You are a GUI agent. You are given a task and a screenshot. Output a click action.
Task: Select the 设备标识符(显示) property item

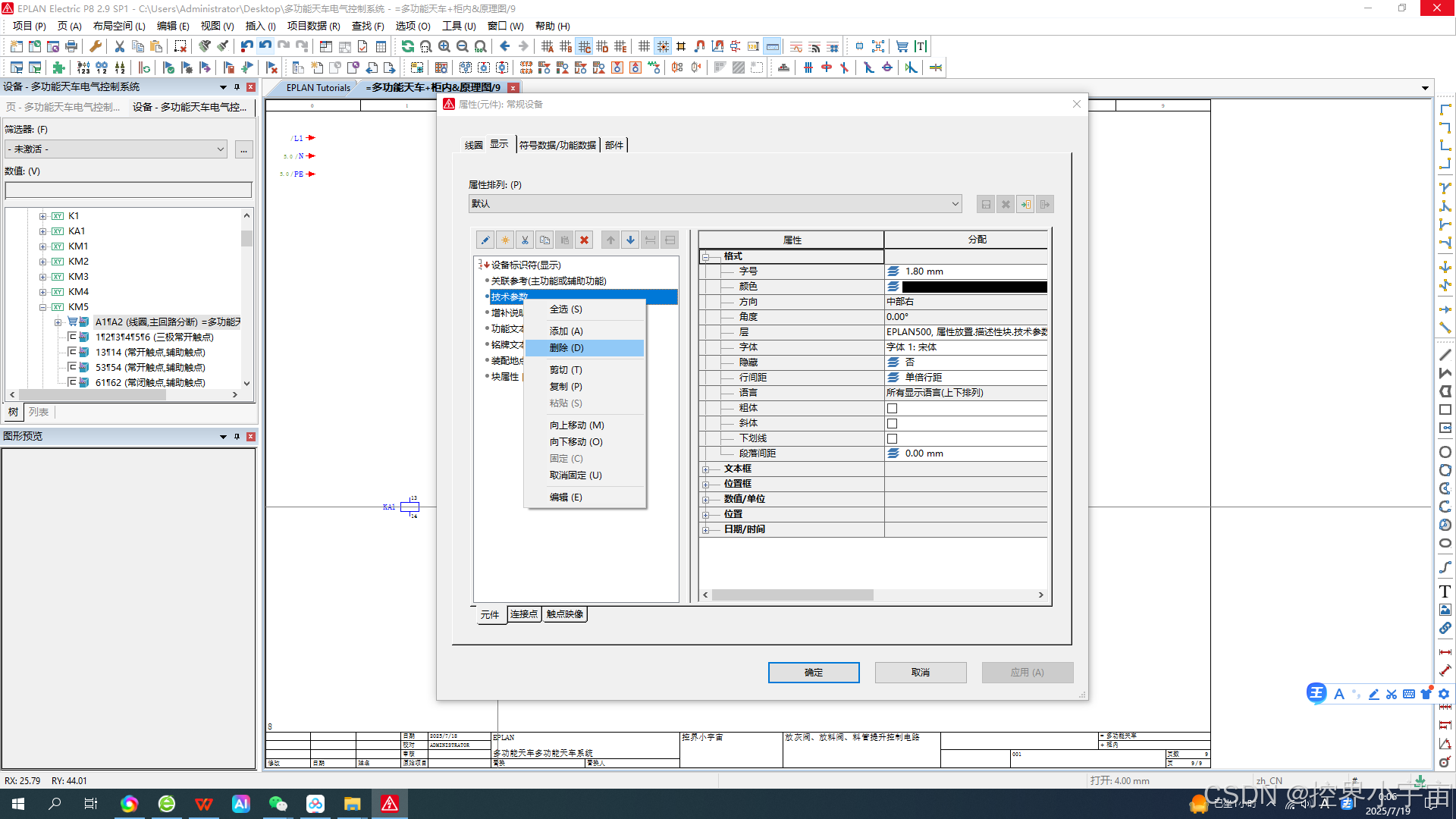pyautogui.click(x=526, y=265)
